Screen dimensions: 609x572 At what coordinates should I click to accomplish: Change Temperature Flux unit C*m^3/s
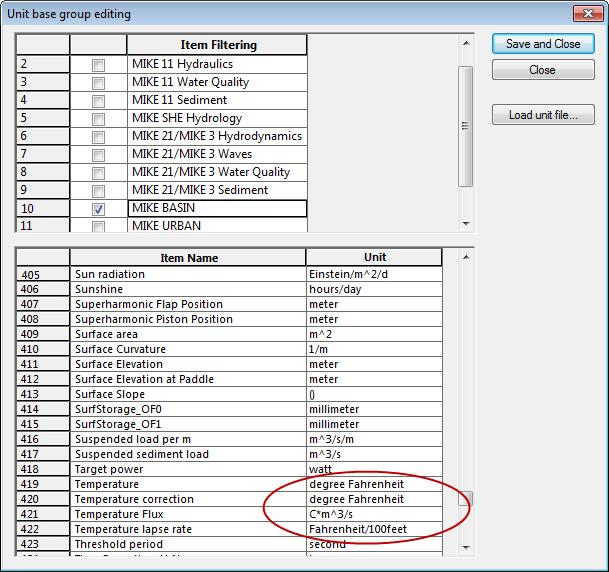point(374,514)
